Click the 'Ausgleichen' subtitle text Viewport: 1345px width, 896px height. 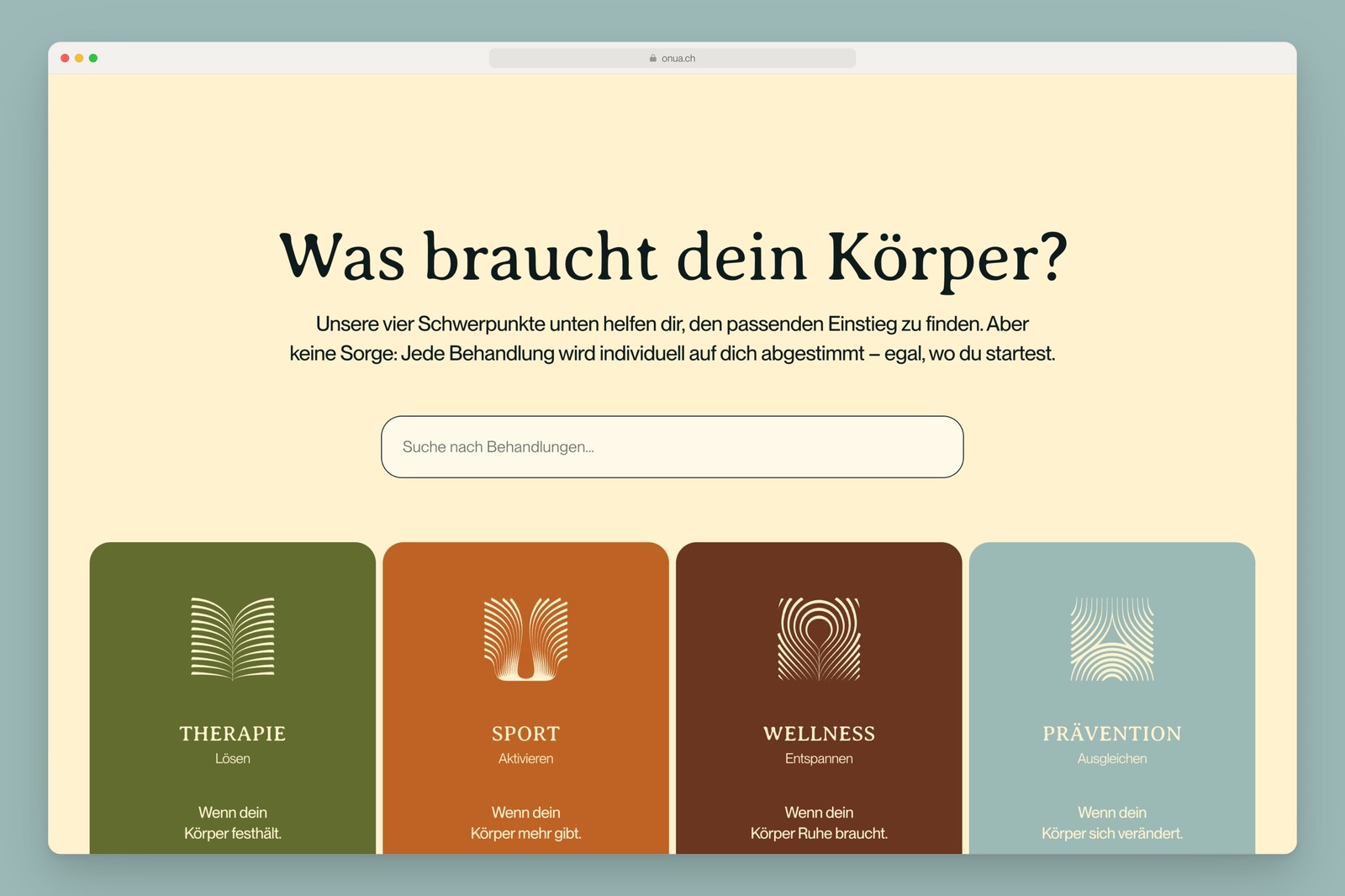pyautogui.click(x=1112, y=759)
